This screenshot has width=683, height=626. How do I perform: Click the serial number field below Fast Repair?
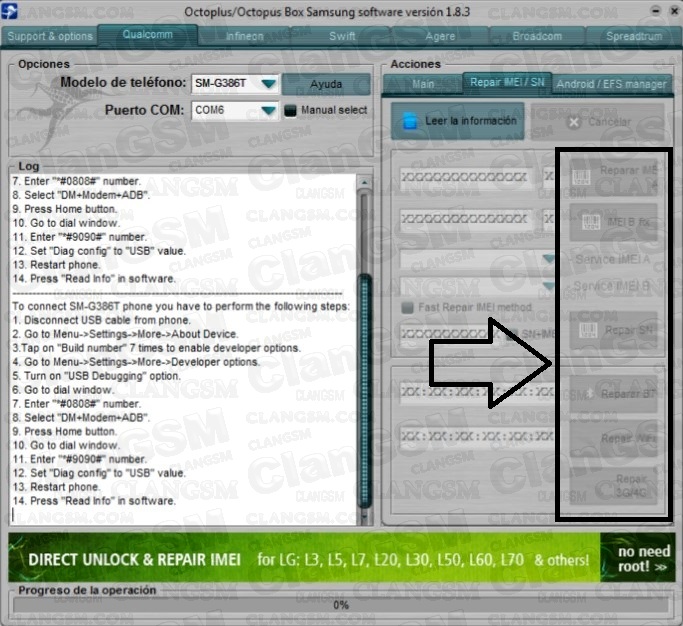click(x=450, y=334)
